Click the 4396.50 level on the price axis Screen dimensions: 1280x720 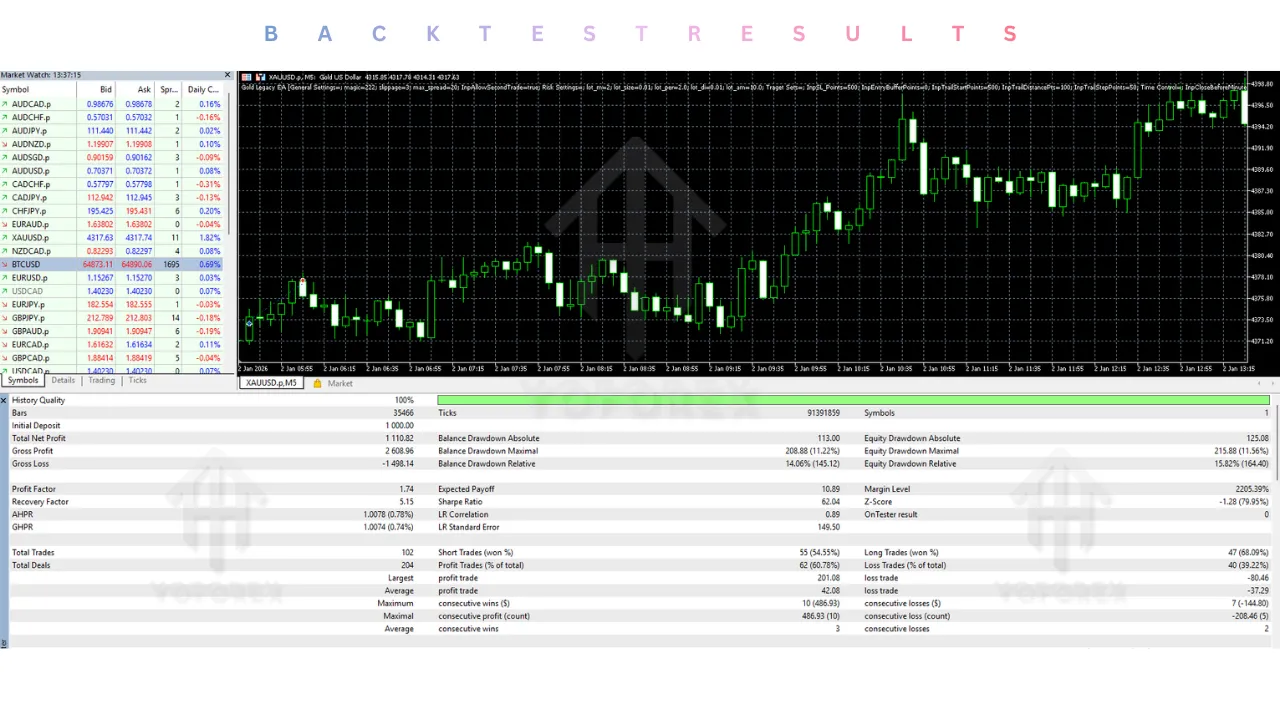pyautogui.click(x=1263, y=105)
